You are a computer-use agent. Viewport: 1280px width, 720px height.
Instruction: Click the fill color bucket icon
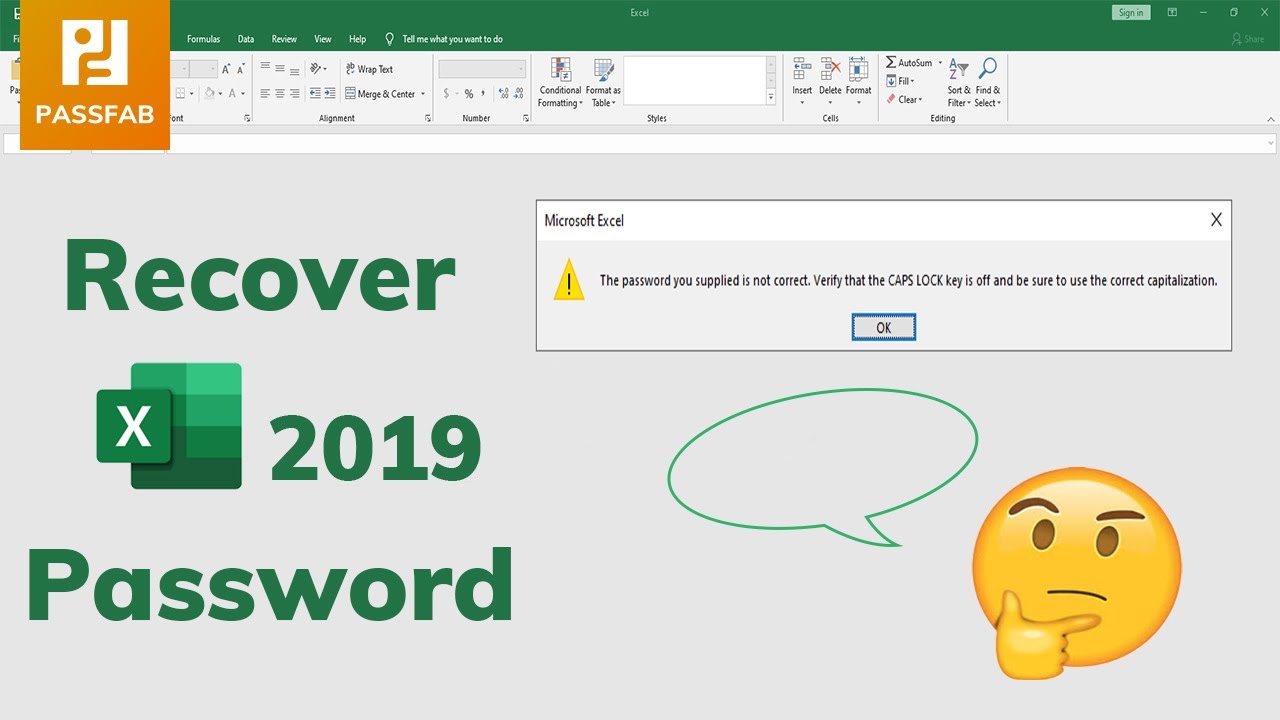pyautogui.click(x=210, y=93)
